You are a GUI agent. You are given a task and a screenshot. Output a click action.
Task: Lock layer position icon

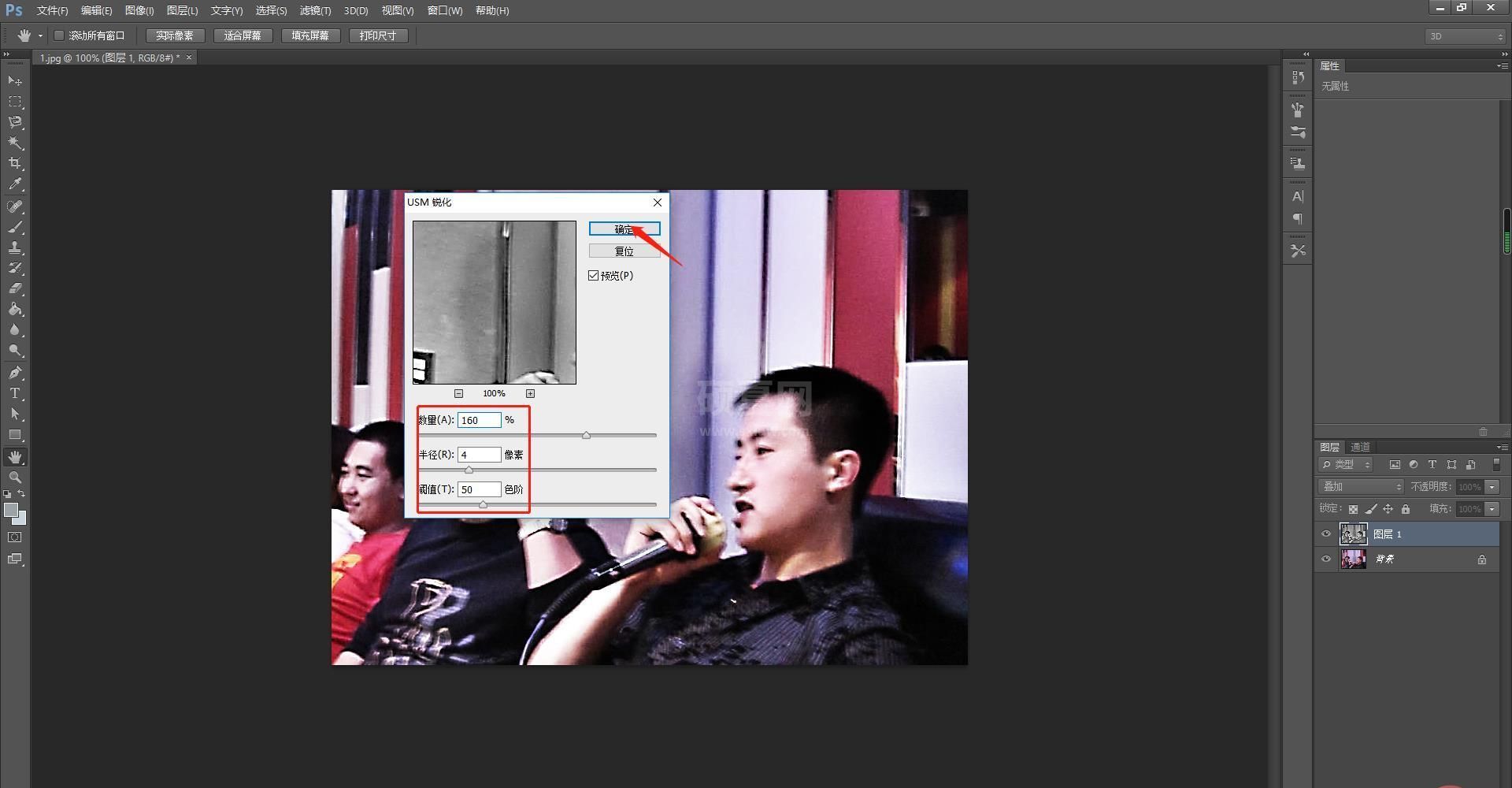[1388, 509]
